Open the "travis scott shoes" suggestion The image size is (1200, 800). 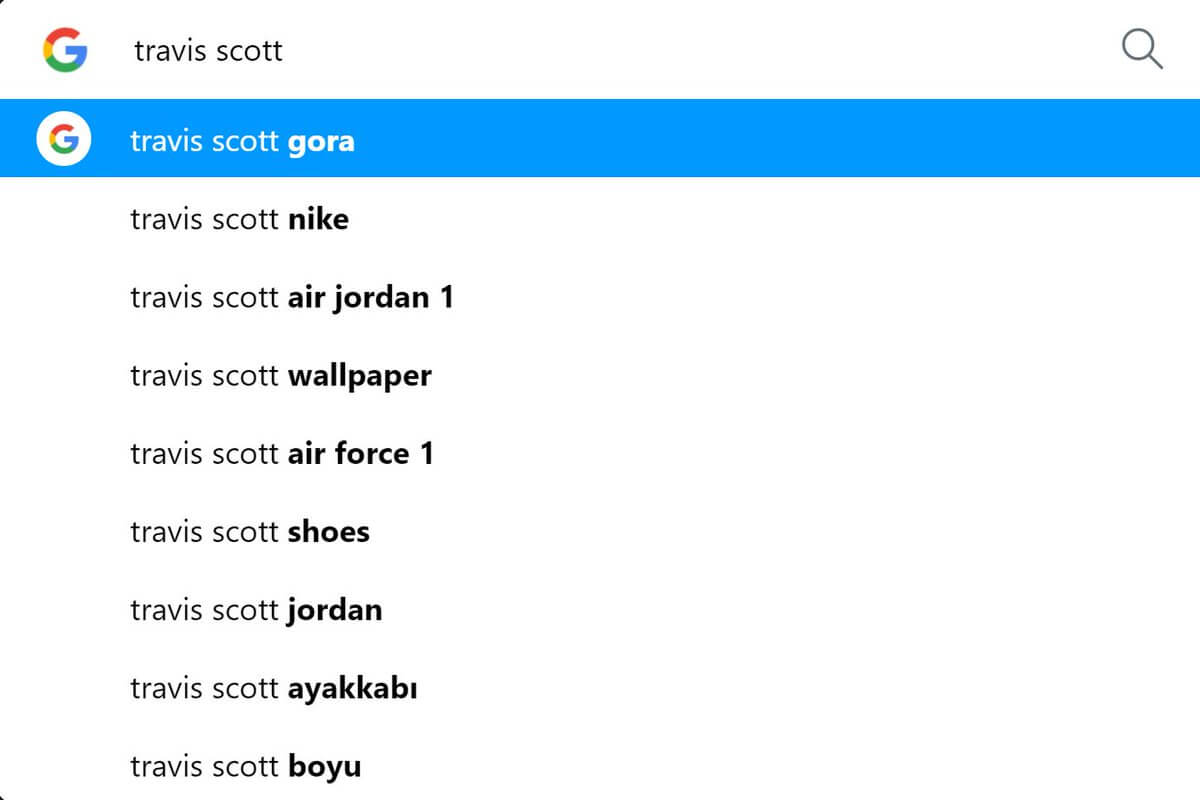(x=250, y=532)
